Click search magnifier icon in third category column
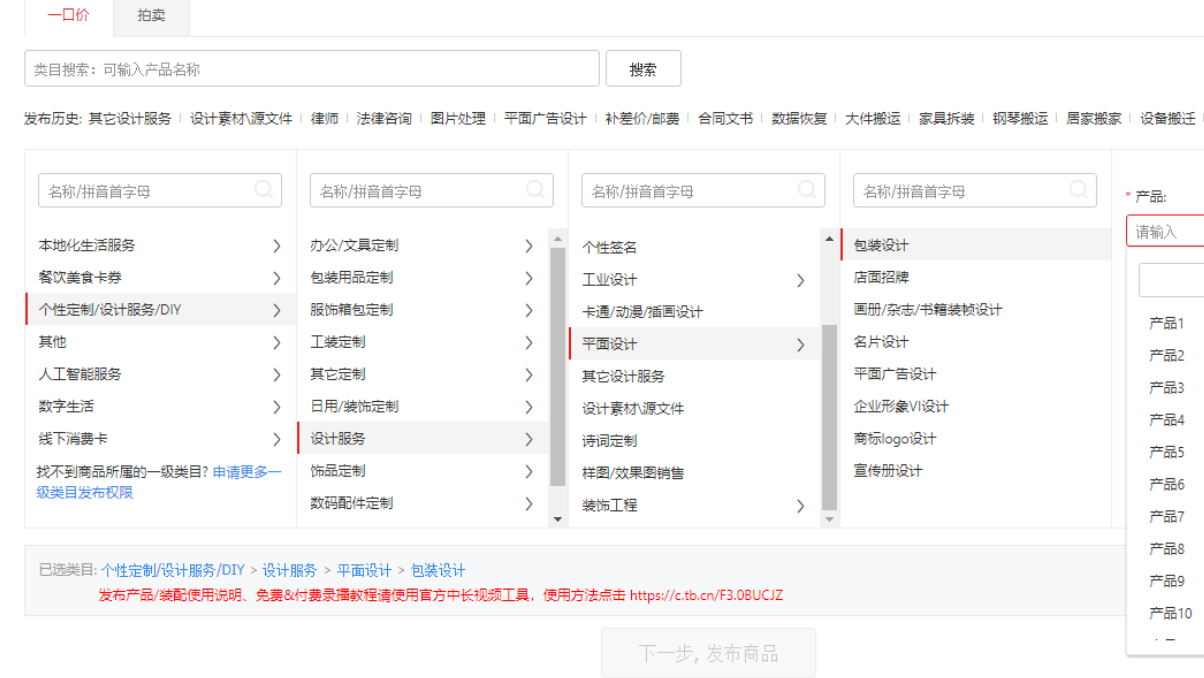The height and width of the screenshot is (678, 1204). tap(808, 190)
